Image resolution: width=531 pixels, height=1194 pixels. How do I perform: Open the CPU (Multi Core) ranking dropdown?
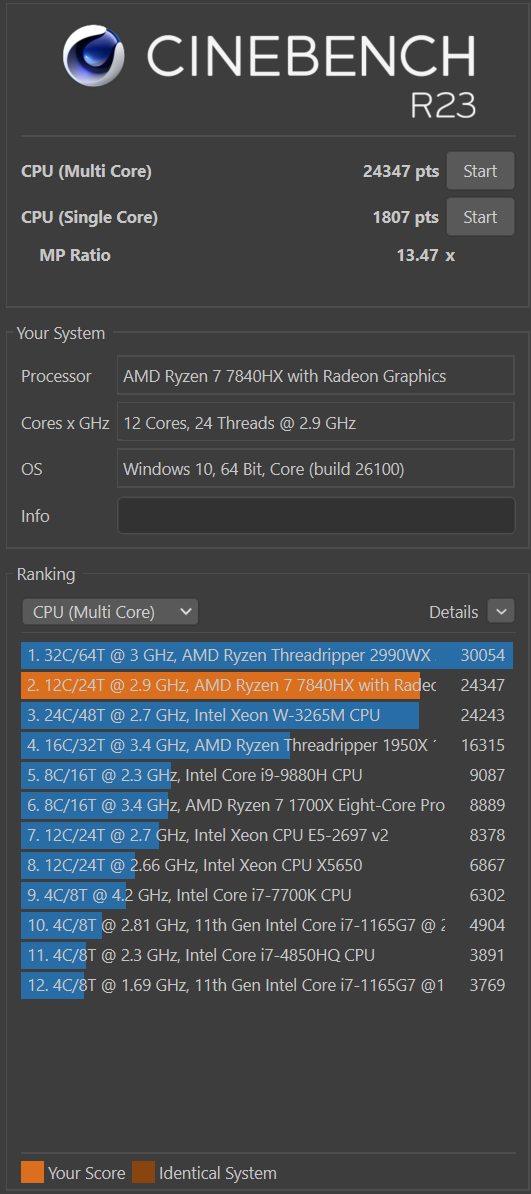pos(110,611)
